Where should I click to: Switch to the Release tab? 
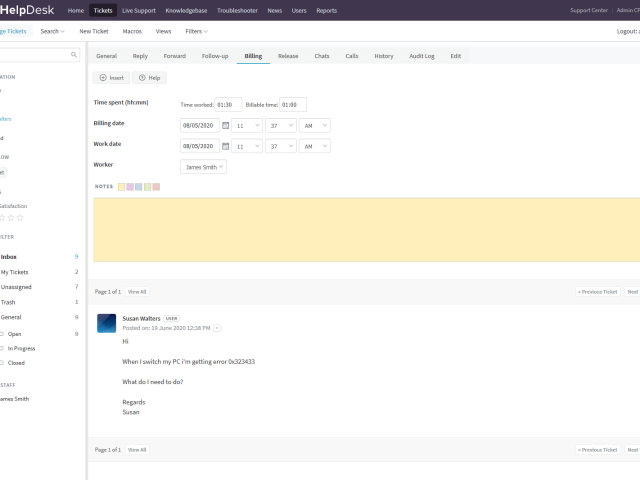(288, 56)
